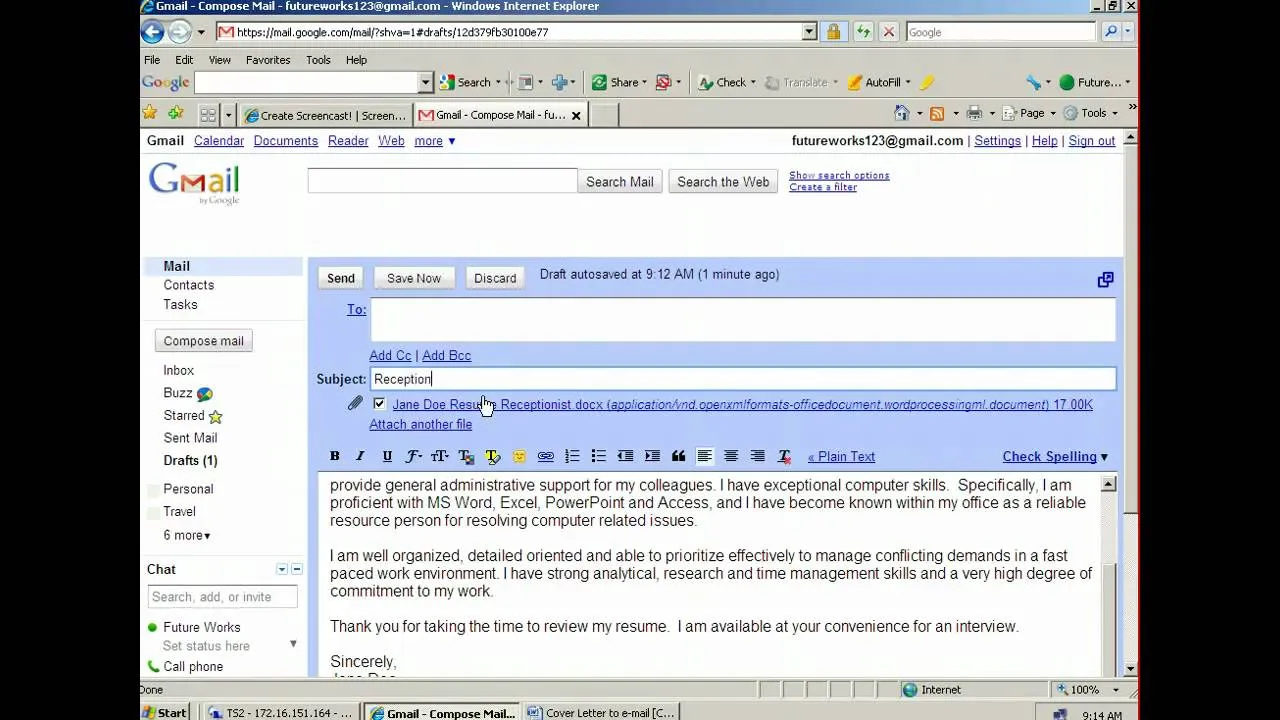Click the attachment paperclip icon
This screenshot has height=720, width=1280.
coord(355,403)
